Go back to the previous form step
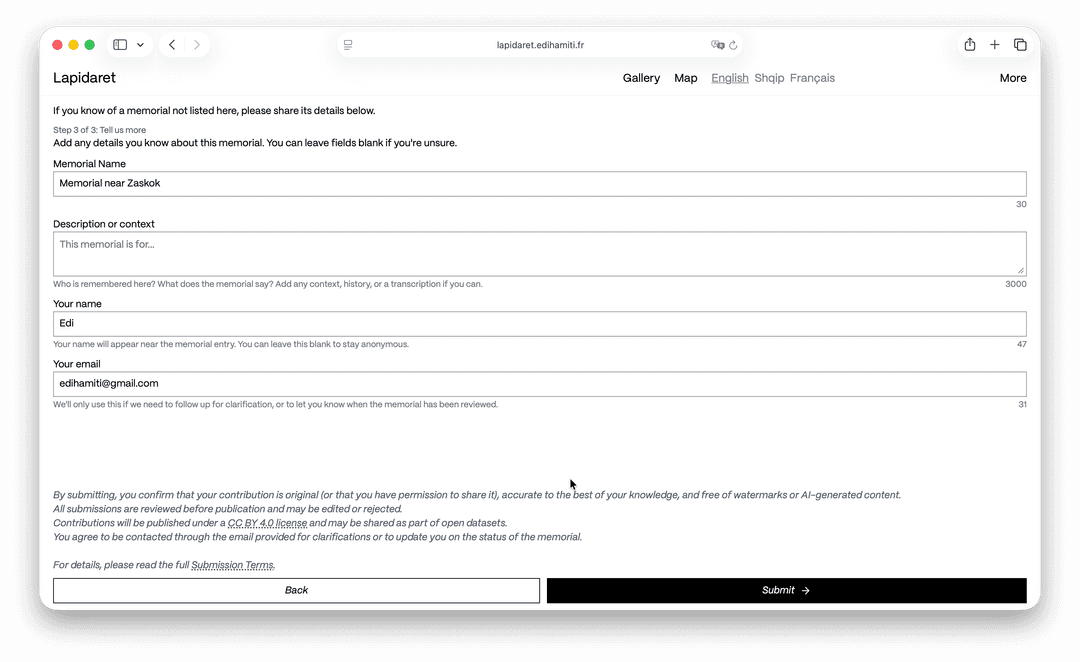1080x662 pixels. pyautogui.click(x=296, y=590)
